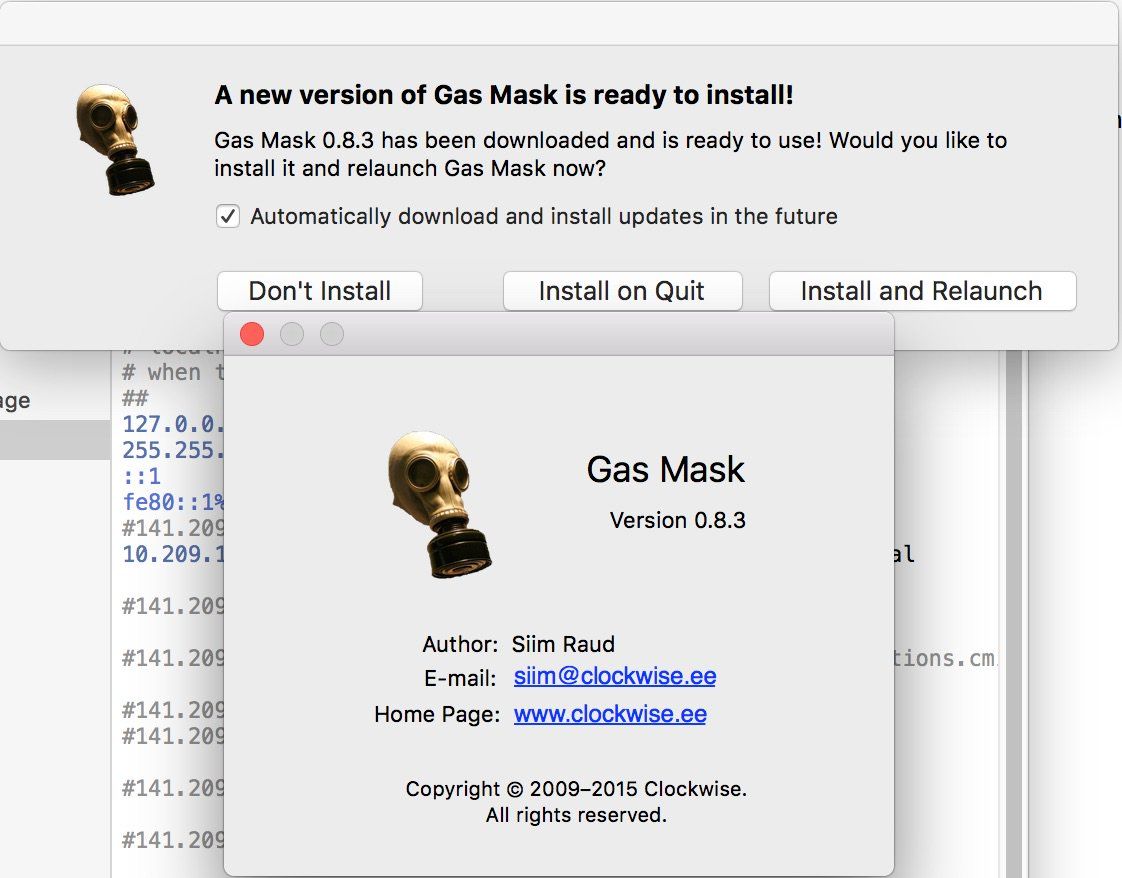Click the author name Siim Raud
Image resolution: width=1122 pixels, height=878 pixels.
point(563,644)
